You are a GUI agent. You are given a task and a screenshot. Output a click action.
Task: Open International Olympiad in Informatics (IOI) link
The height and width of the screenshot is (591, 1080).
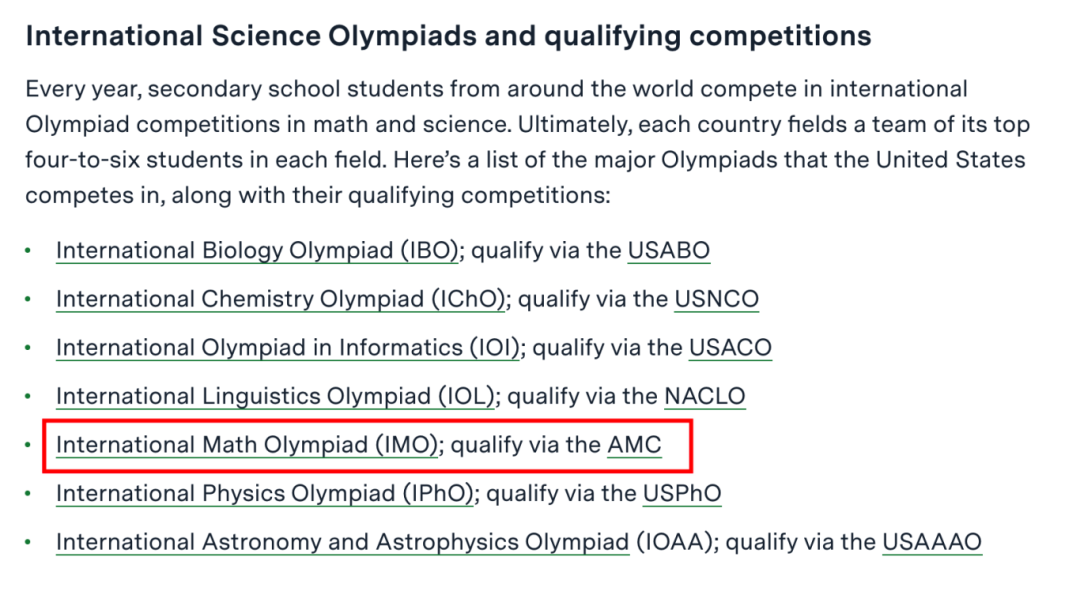tap(288, 348)
